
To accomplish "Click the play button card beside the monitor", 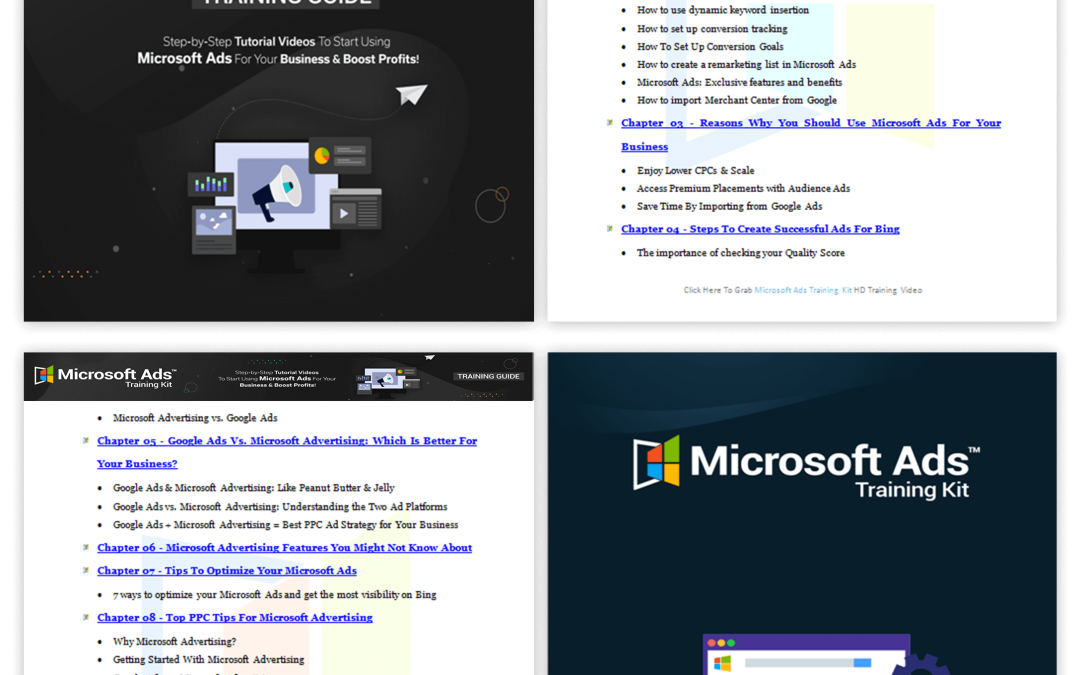I will click(x=355, y=209).
